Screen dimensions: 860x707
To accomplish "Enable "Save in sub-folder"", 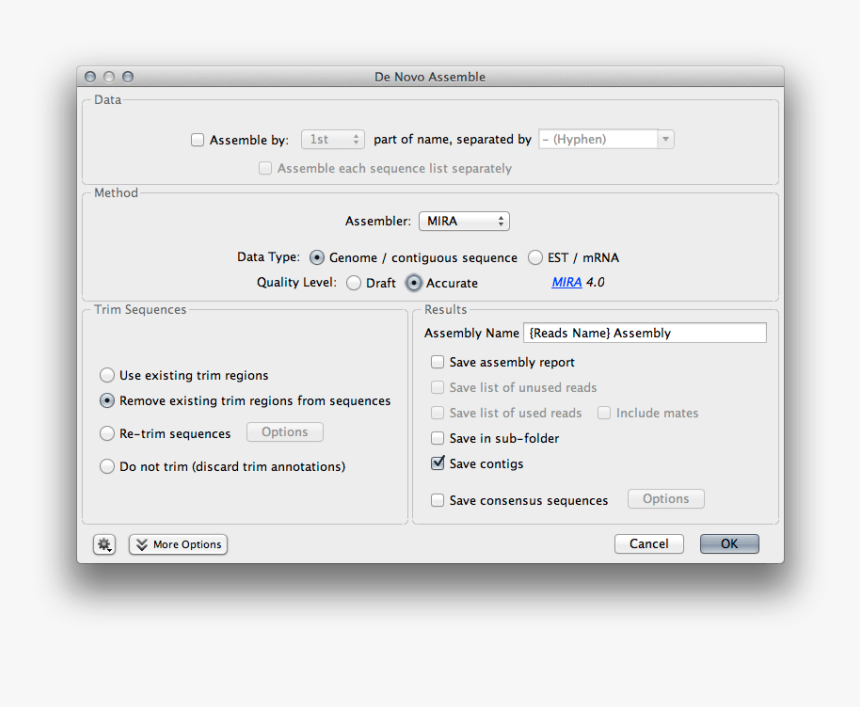I will coord(437,438).
